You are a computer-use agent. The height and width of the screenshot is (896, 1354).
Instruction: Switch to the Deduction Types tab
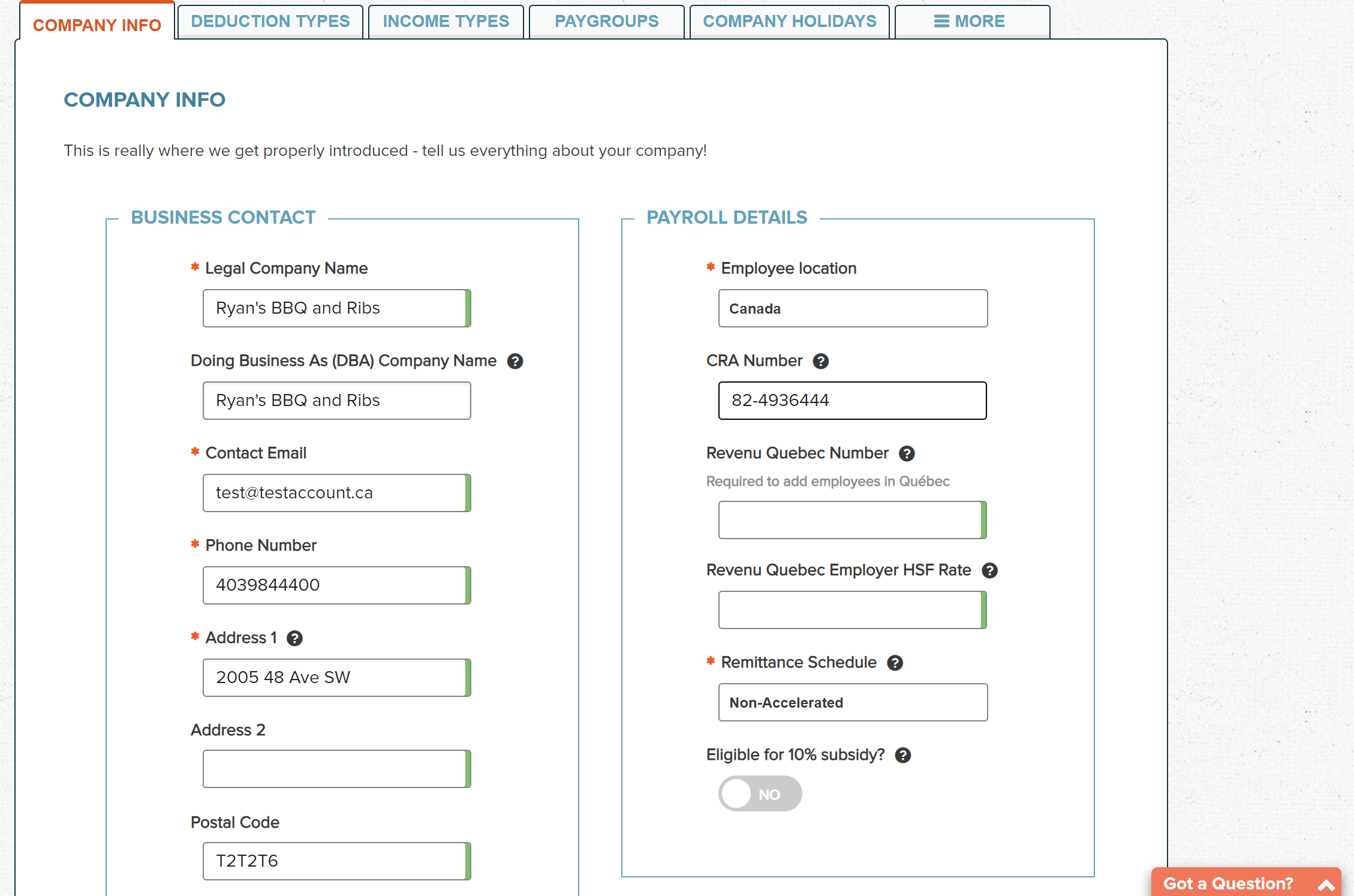270,22
